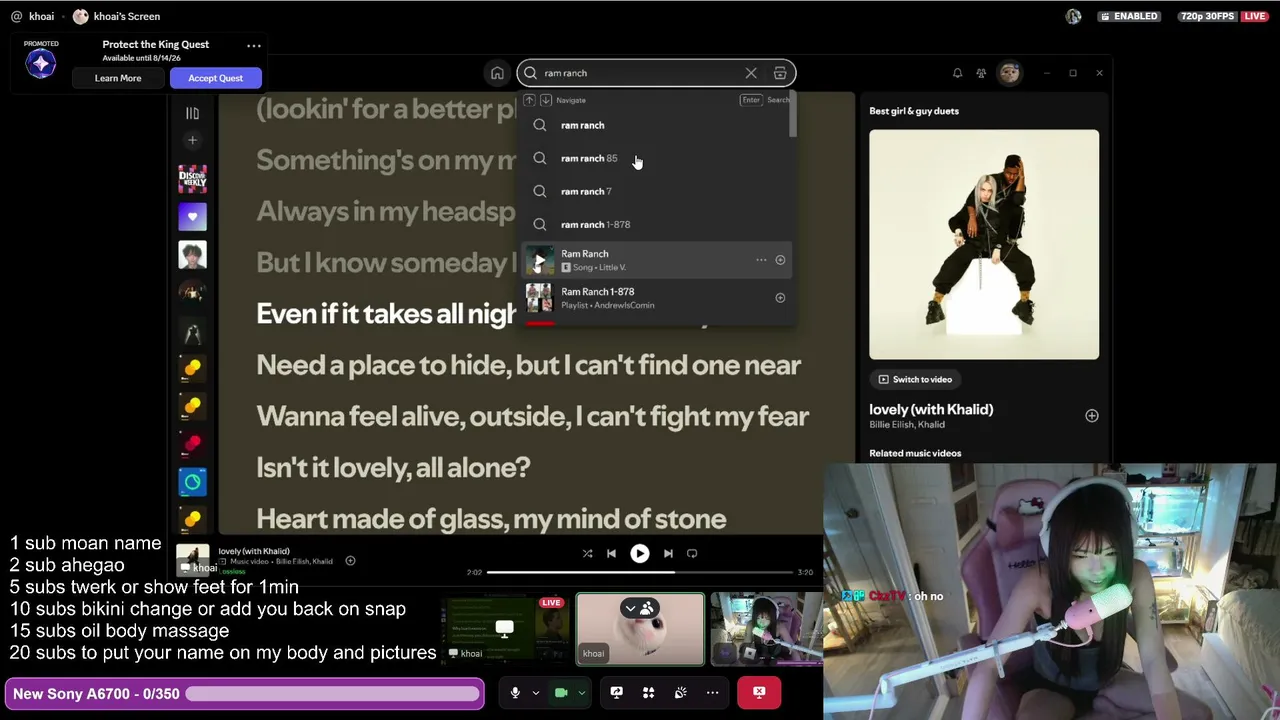The width and height of the screenshot is (1280, 720).
Task: Add Ram Ranch 1-878 playlist to library
Action: [780, 298]
